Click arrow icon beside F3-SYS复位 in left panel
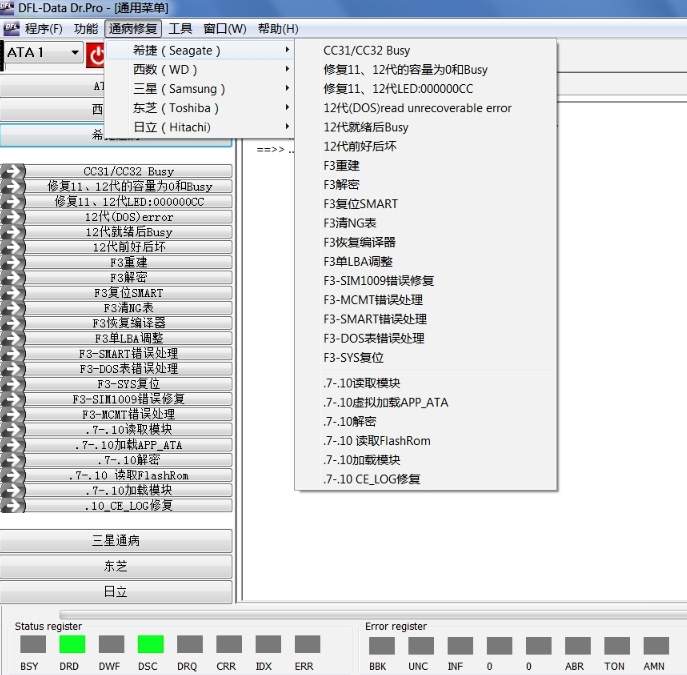Image resolution: width=687 pixels, height=675 pixels. 12,384
